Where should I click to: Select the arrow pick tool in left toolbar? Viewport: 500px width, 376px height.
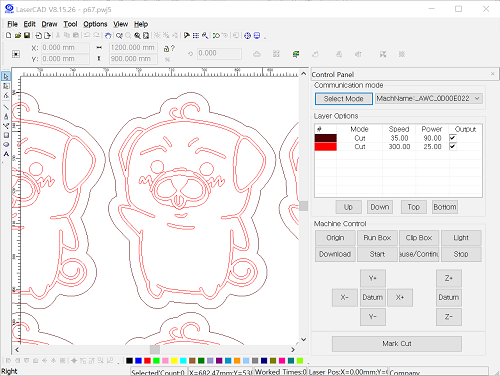[6, 77]
